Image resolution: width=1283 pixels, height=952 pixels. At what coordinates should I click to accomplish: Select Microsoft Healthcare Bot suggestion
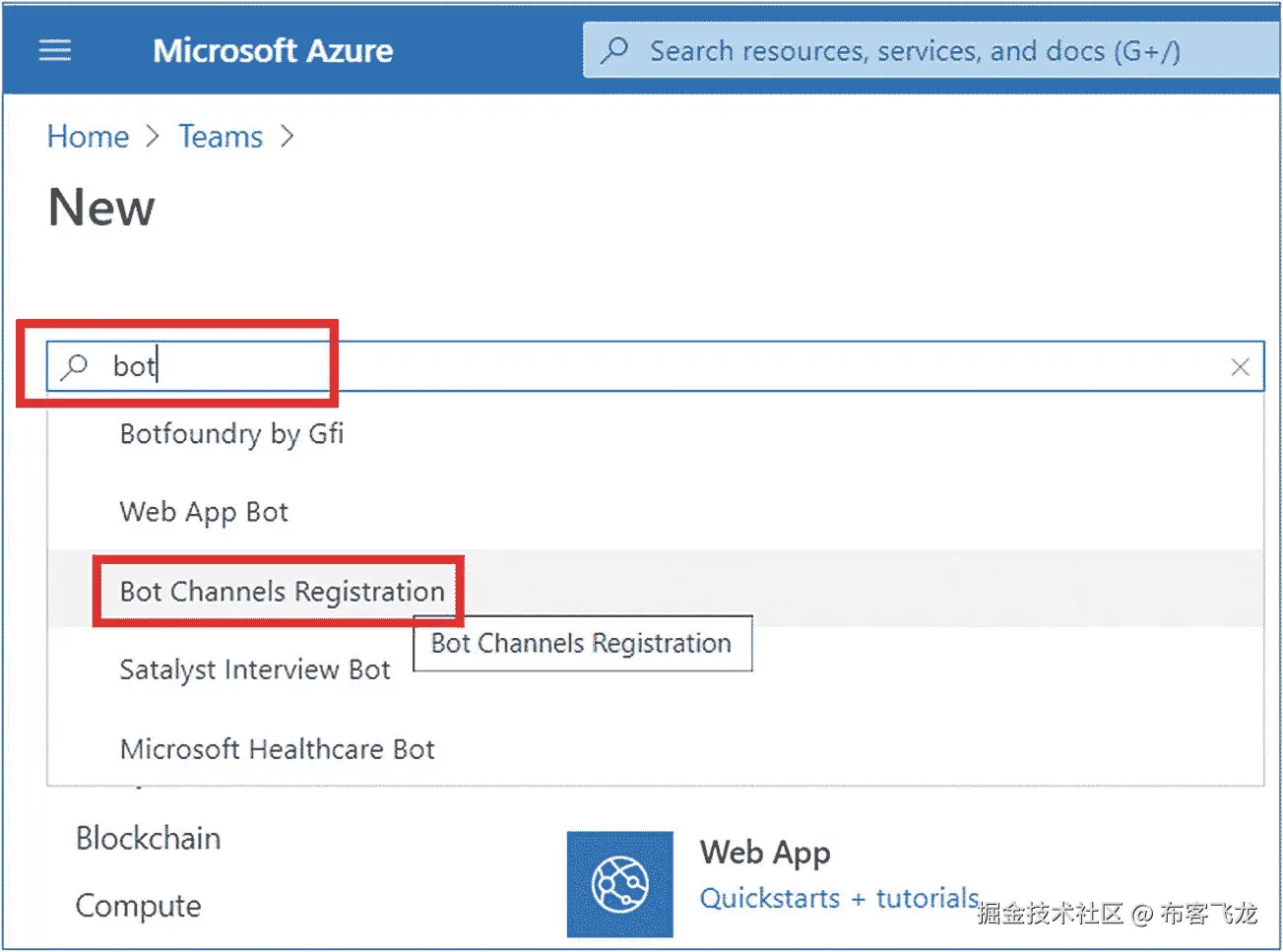277,749
